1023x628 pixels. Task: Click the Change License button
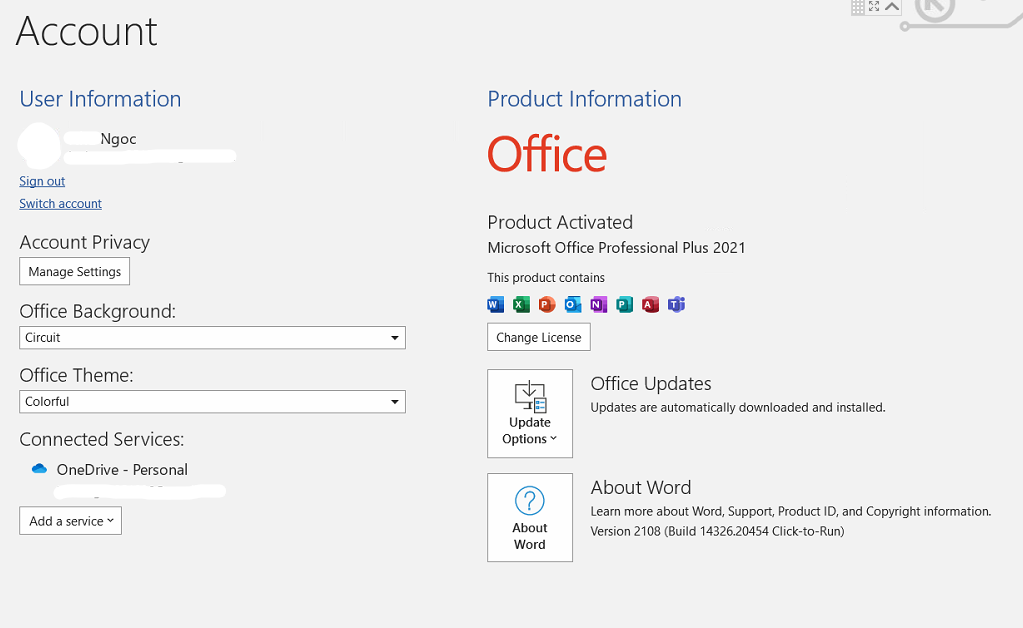coord(539,337)
